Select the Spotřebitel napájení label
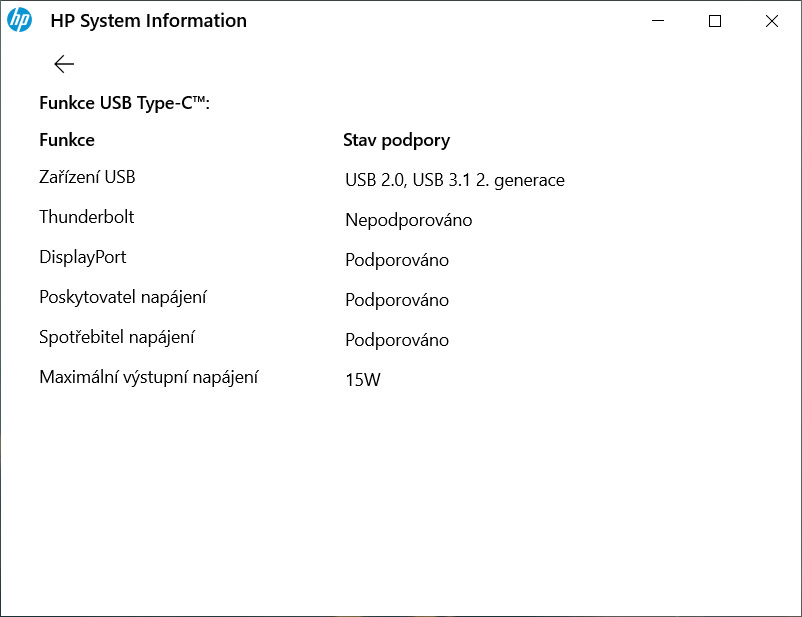 click(117, 337)
